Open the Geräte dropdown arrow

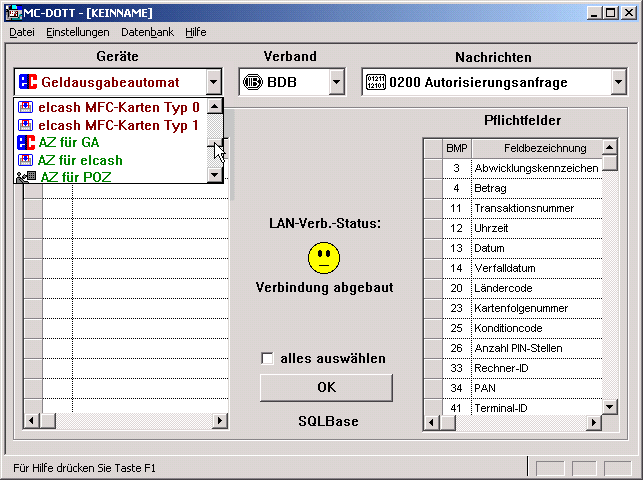(x=214, y=82)
